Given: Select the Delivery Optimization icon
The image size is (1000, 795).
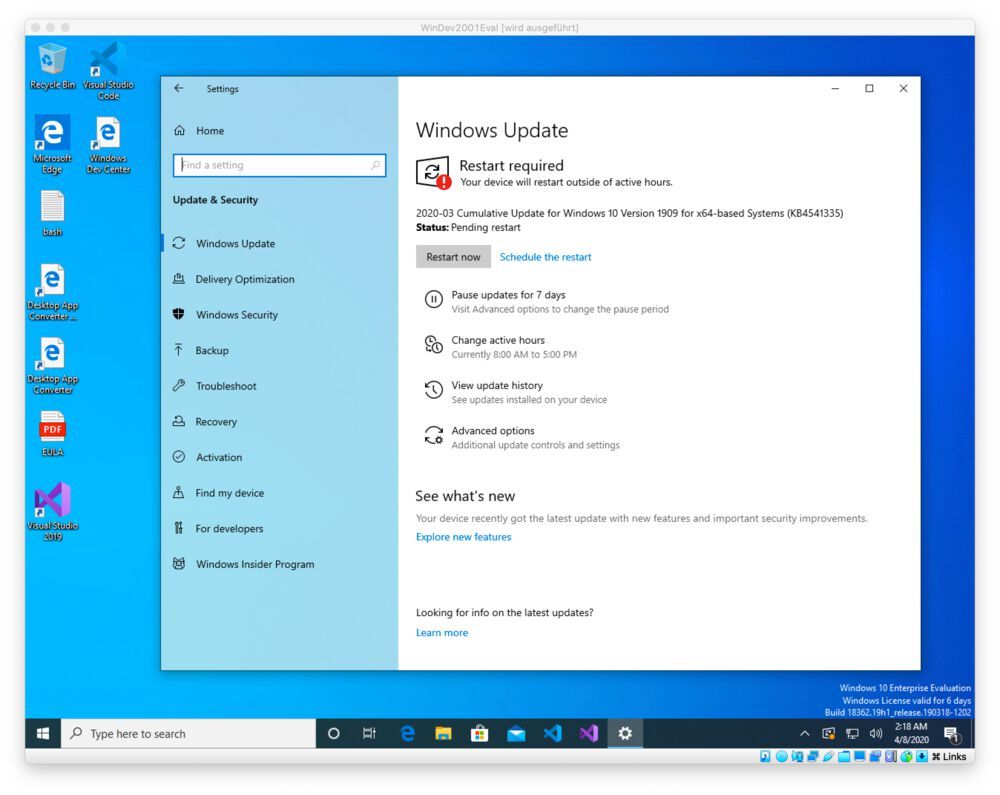Looking at the screenshot, I should [178, 279].
